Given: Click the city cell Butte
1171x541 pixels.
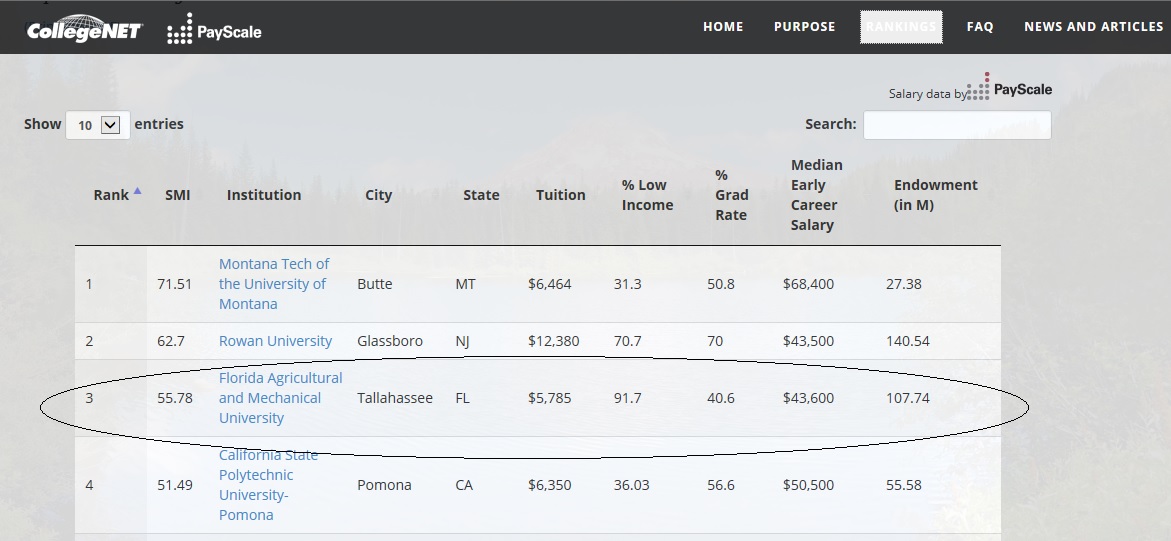Looking at the screenshot, I should click(x=375, y=284).
